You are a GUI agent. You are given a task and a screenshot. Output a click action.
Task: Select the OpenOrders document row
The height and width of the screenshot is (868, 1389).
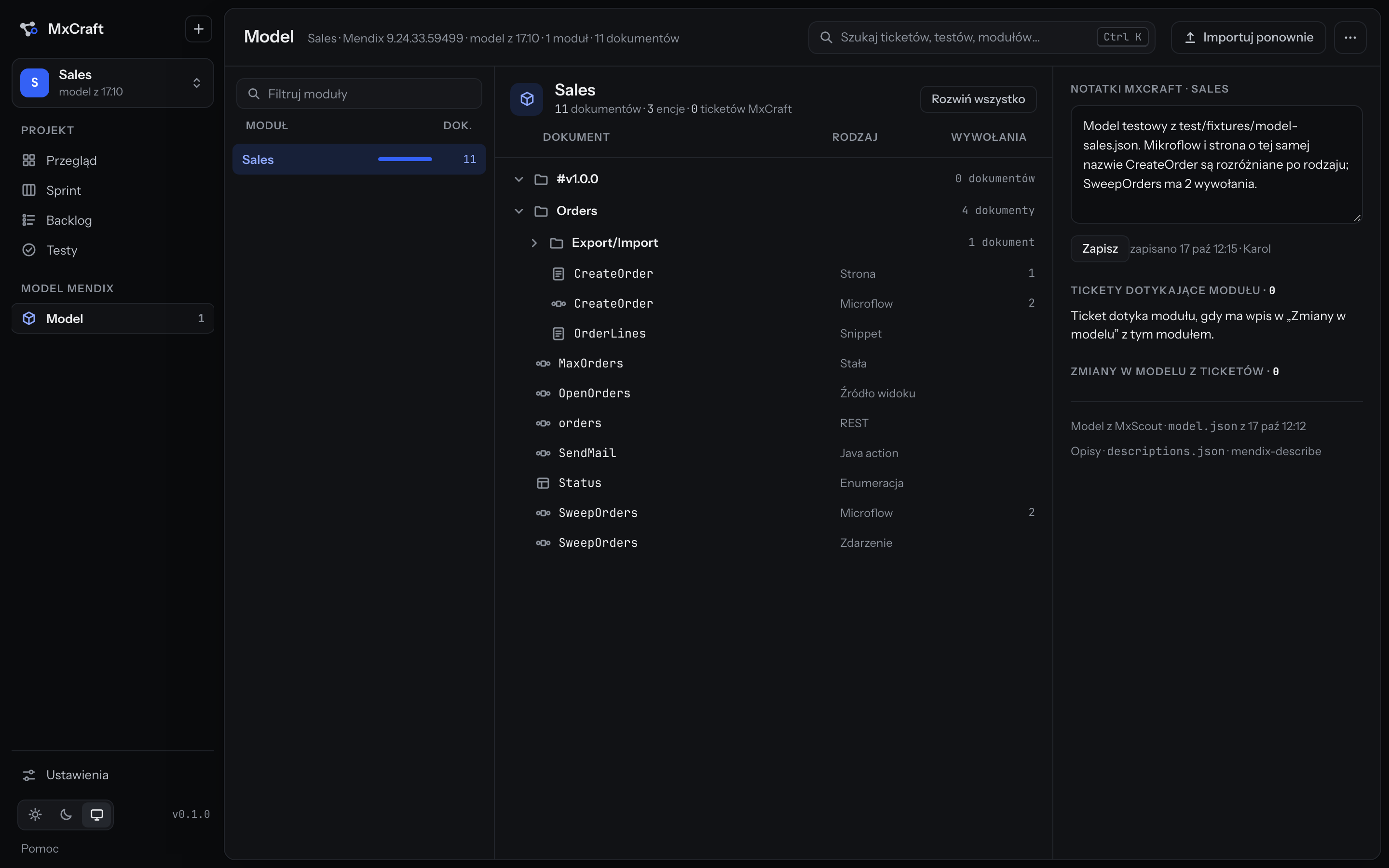coord(773,393)
